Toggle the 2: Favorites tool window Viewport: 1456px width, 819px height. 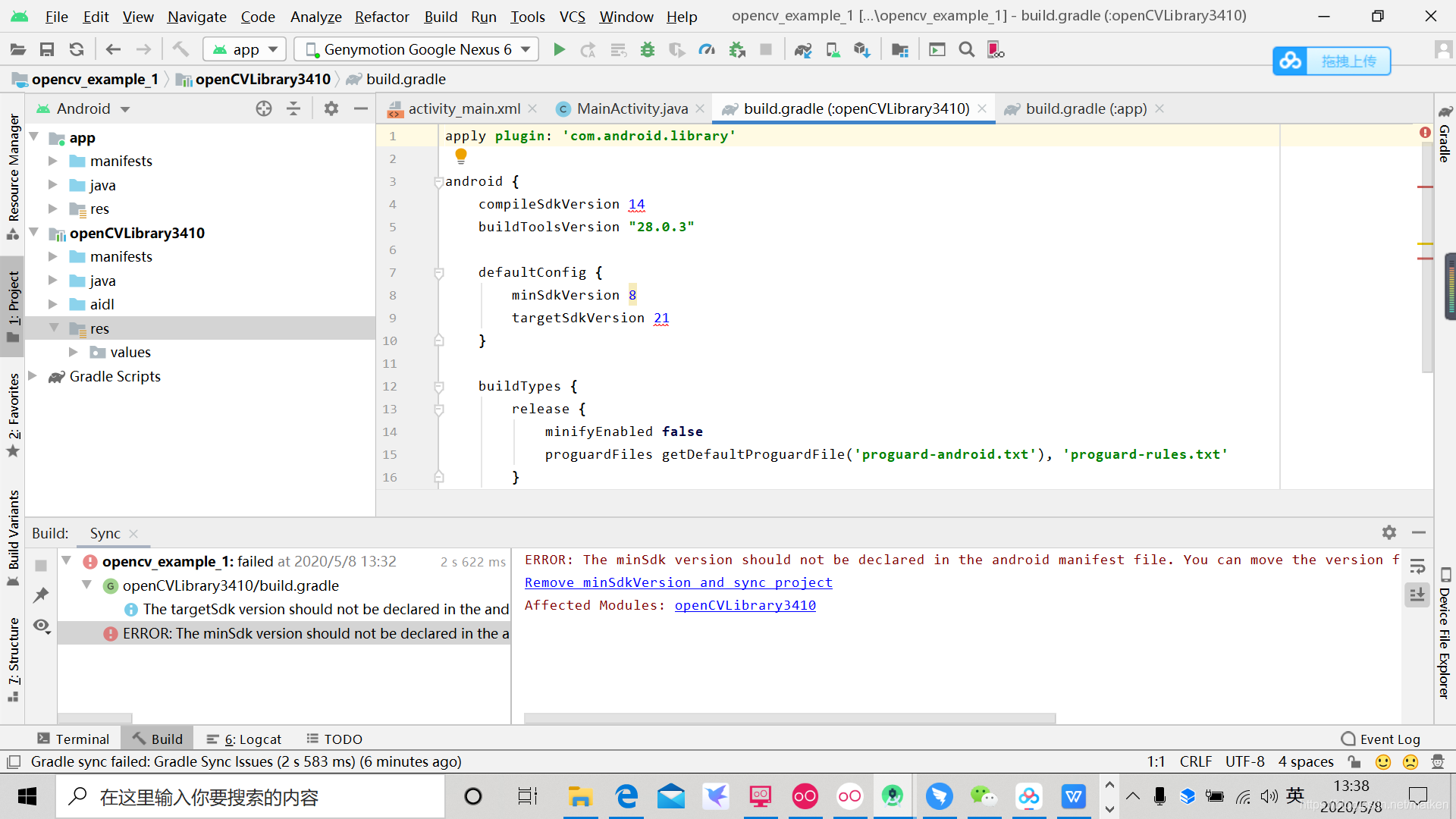[13, 416]
